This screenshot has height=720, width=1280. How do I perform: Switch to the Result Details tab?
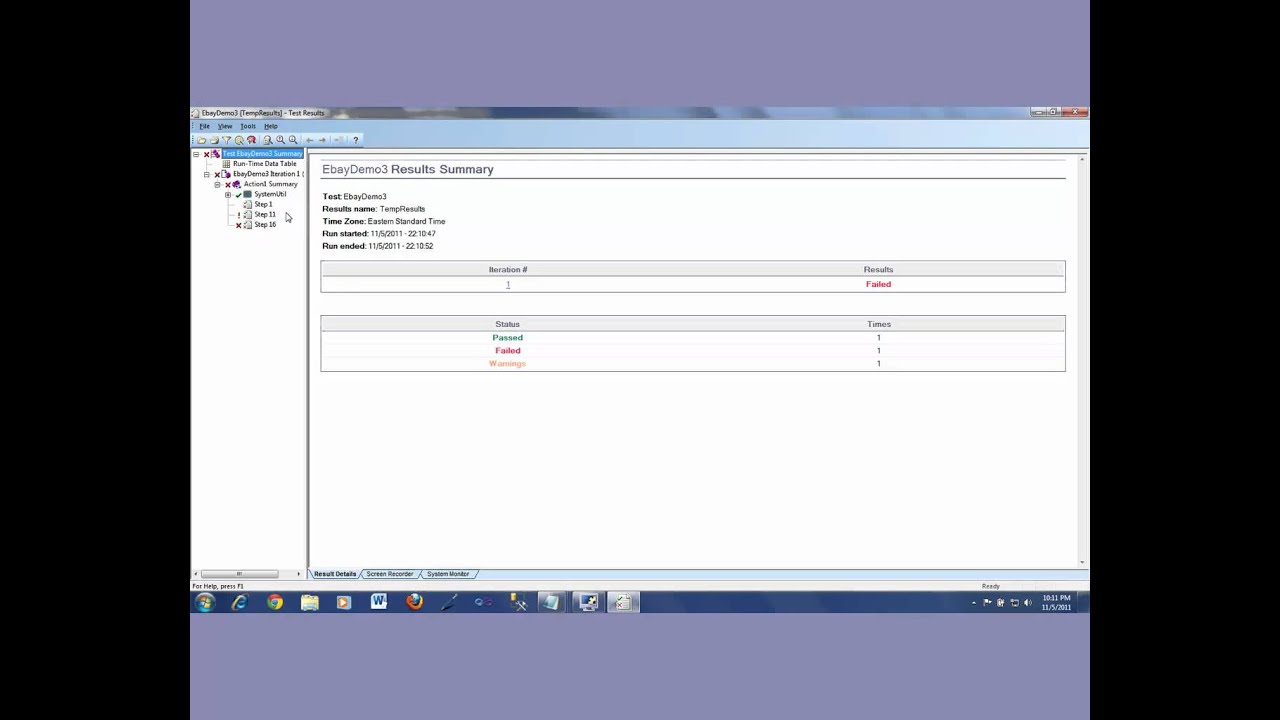click(335, 574)
